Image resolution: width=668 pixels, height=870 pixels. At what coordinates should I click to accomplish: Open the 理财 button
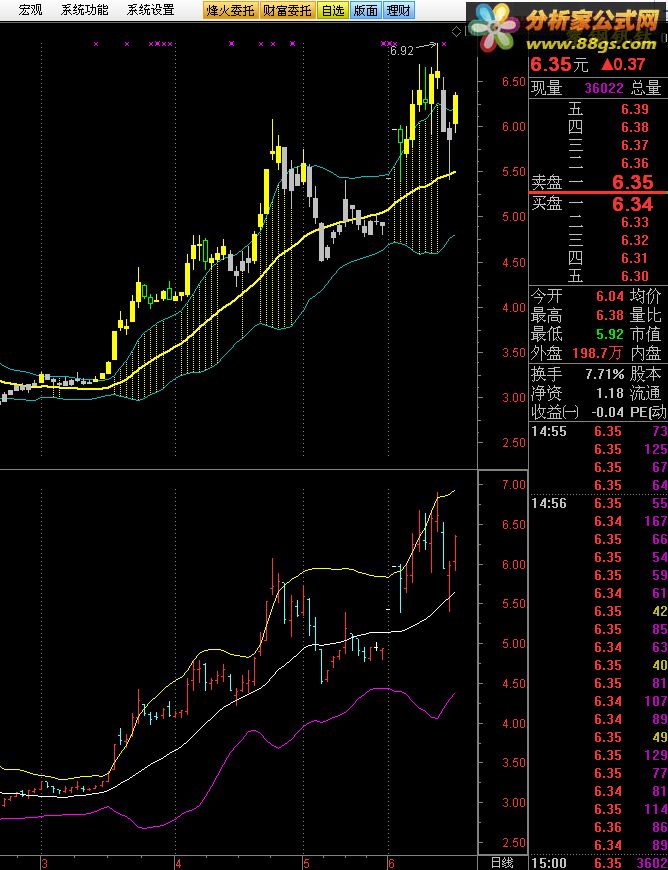click(398, 10)
